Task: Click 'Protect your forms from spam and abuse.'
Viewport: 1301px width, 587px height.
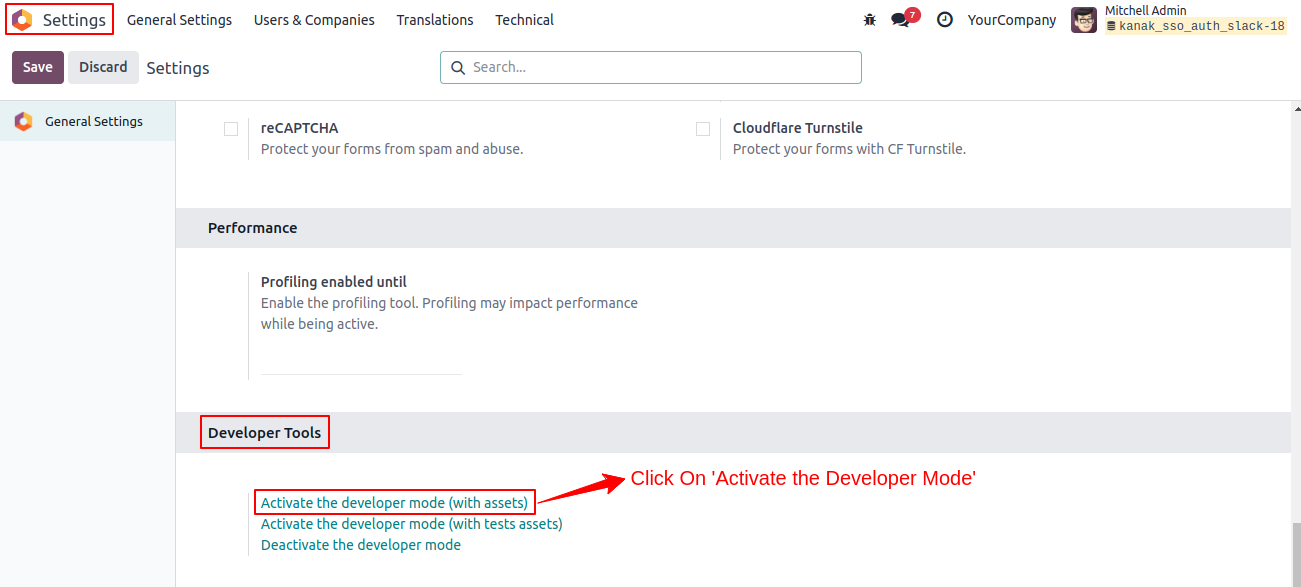Action: (392, 149)
